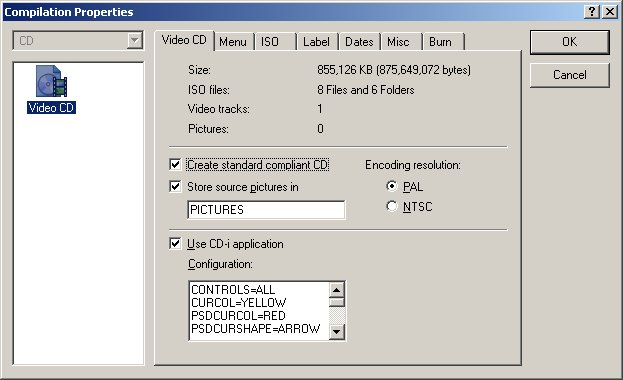Viewport: 623px width, 380px height.
Task: Show the Burn tab
Action: (440, 42)
